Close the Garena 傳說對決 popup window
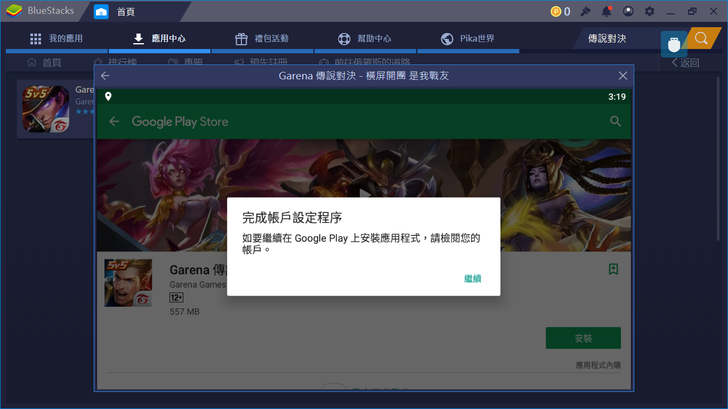Image resolution: width=728 pixels, height=409 pixels. (623, 76)
